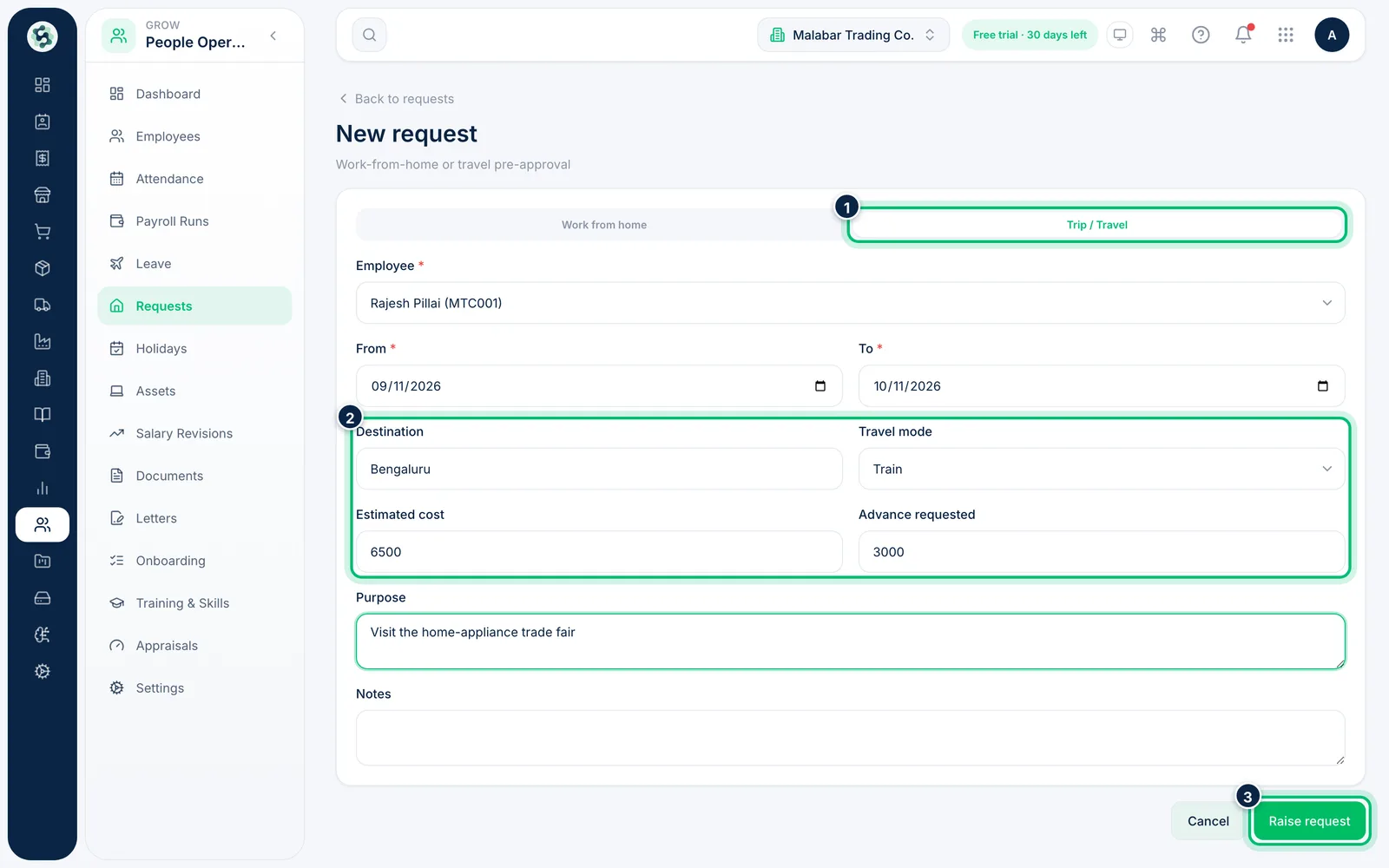1389x868 pixels.
Task: Open the Employee dropdown
Action: coord(850,303)
